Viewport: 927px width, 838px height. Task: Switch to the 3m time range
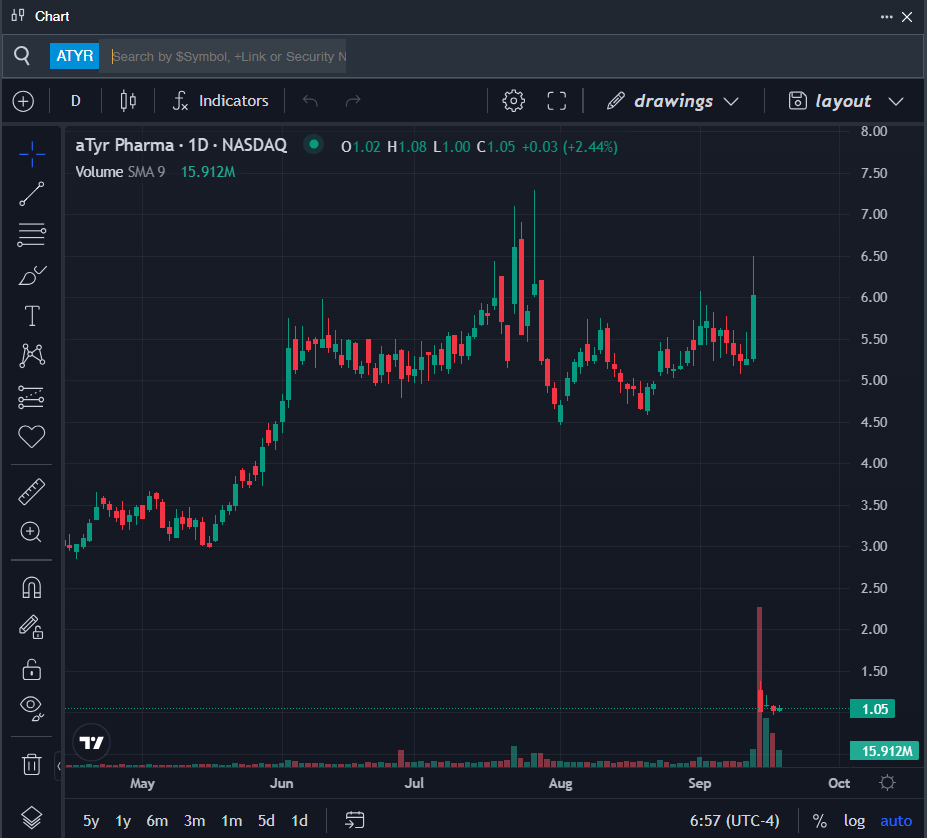click(x=194, y=821)
